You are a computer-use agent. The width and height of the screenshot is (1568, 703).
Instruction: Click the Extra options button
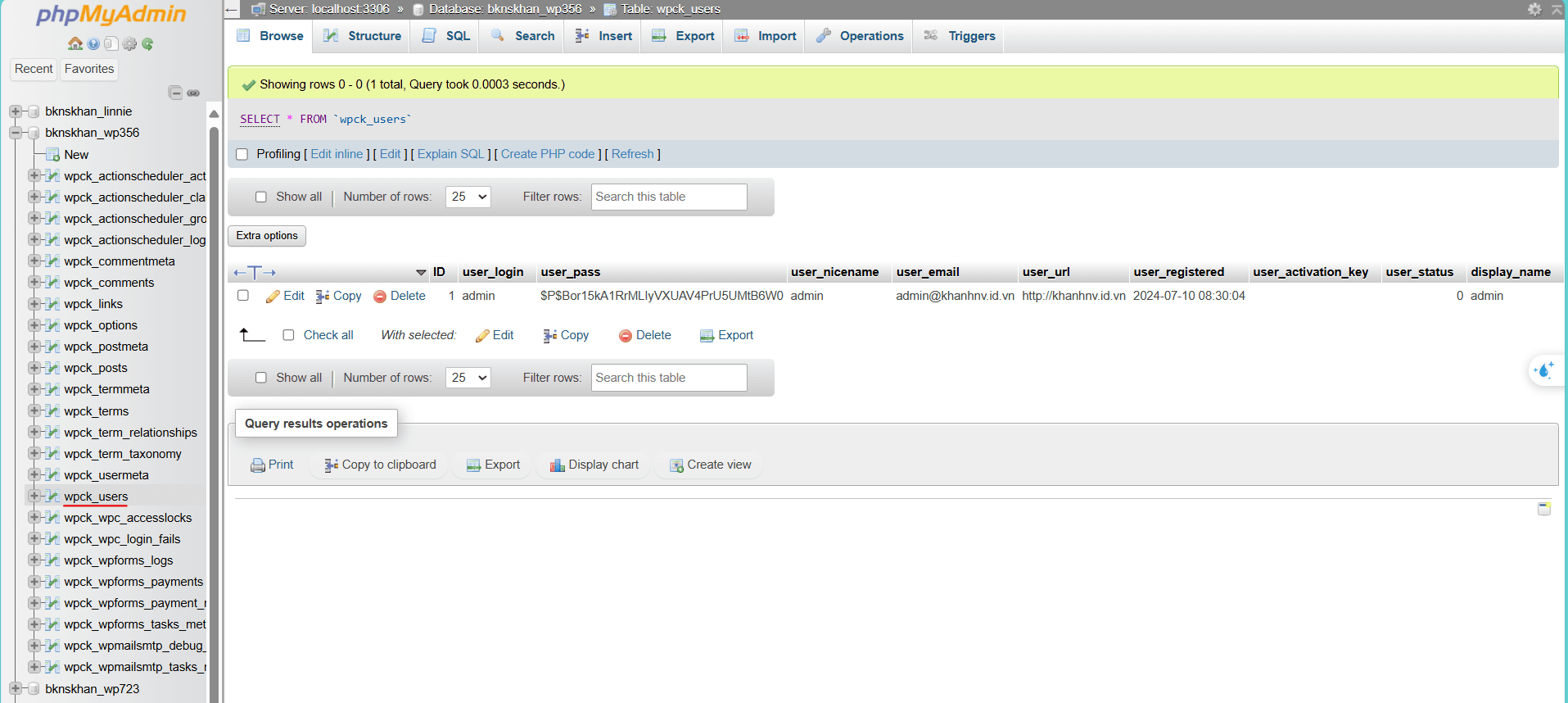tap(267, 236)
